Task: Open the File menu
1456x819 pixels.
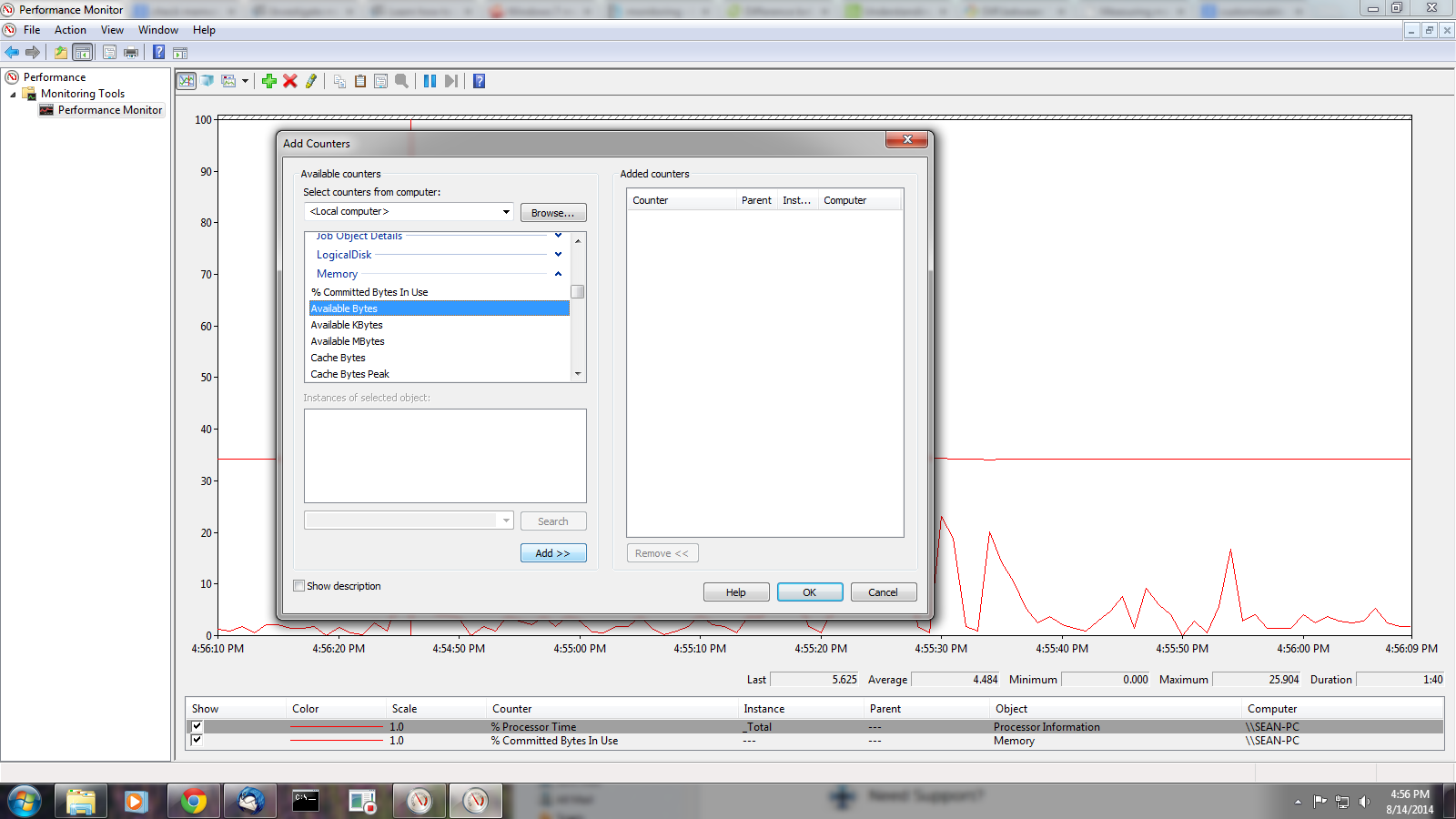Action: click(x=32, y=30)
